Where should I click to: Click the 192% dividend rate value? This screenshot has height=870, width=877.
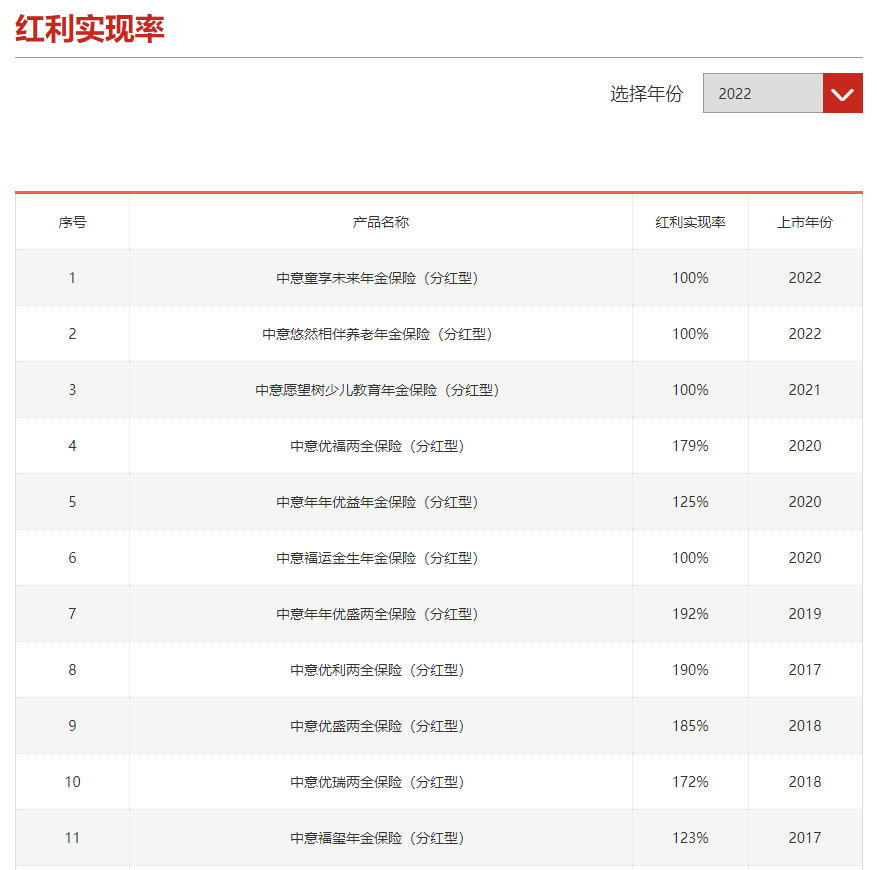tap(690, 614)
